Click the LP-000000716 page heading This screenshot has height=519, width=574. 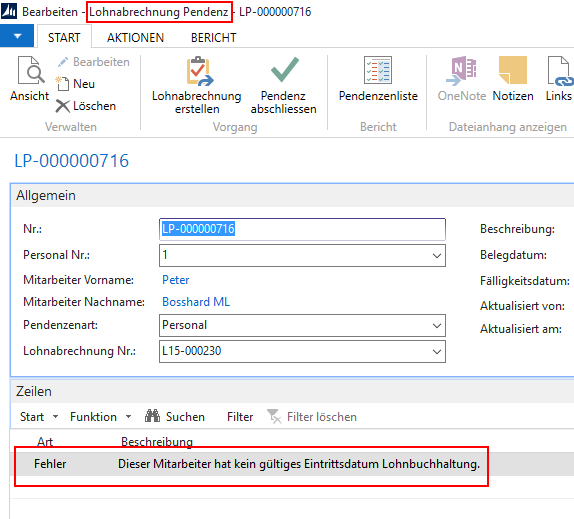click(x=71, y=161)
